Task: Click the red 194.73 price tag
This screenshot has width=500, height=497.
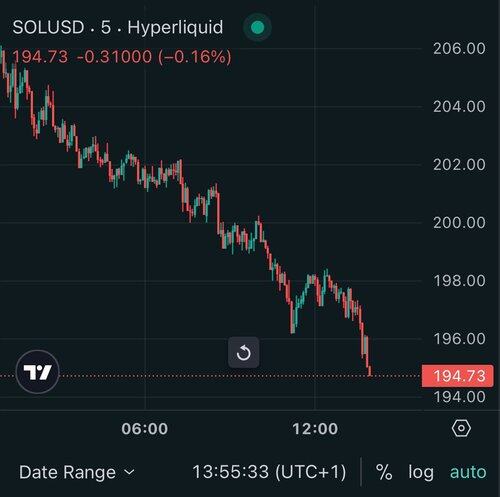Action: [x=458, y=376]
